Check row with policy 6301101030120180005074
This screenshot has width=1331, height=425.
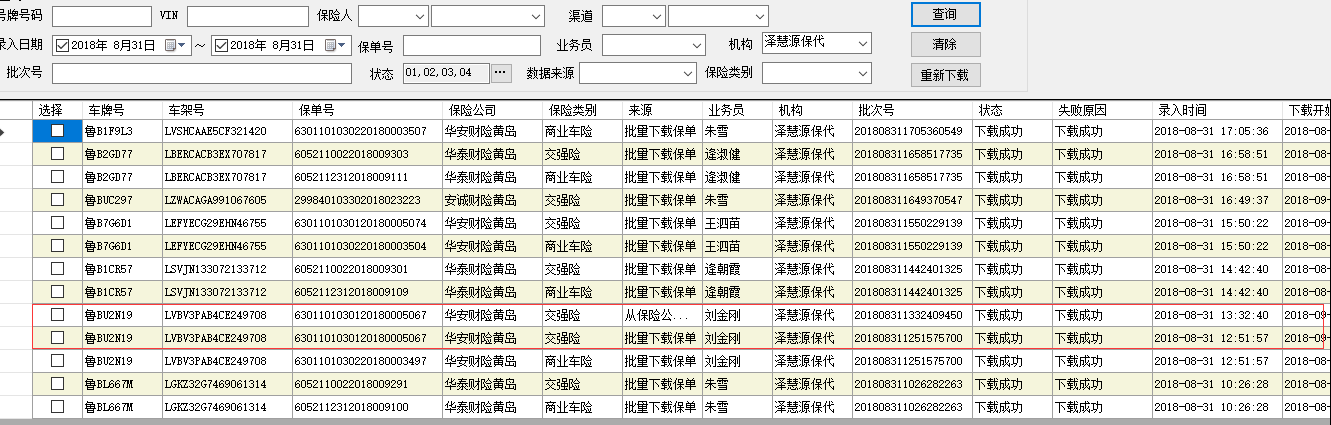pyautogui.click(x=58, y=223)
